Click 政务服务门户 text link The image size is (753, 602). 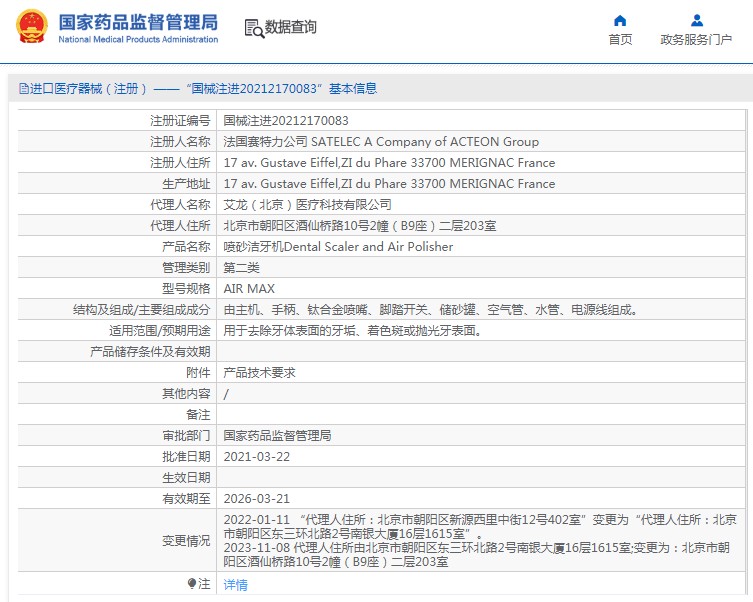pos(696,39)
